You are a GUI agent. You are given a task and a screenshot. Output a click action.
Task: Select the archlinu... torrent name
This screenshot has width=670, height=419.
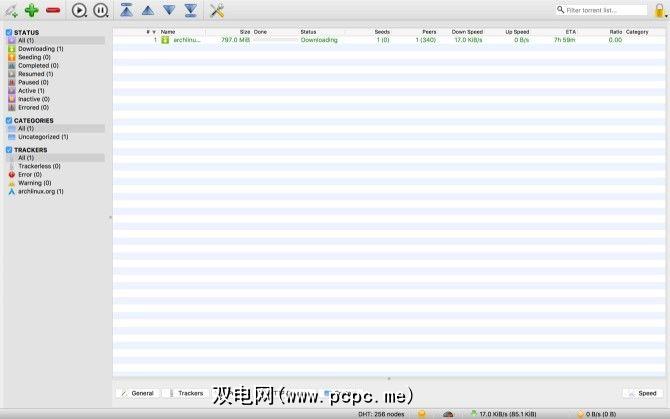[x=187, y=40]
